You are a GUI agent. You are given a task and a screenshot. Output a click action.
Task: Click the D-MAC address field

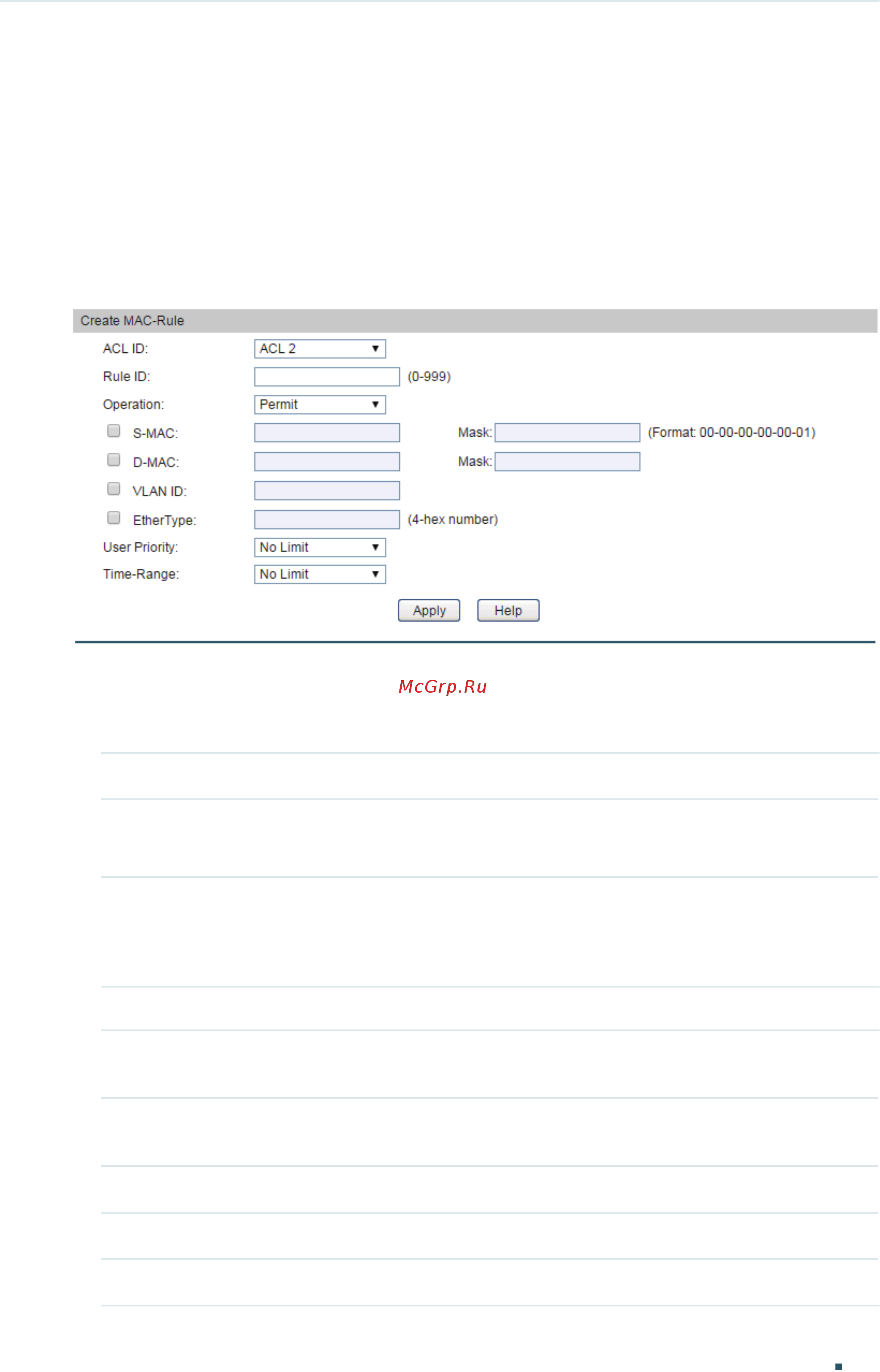327,462
